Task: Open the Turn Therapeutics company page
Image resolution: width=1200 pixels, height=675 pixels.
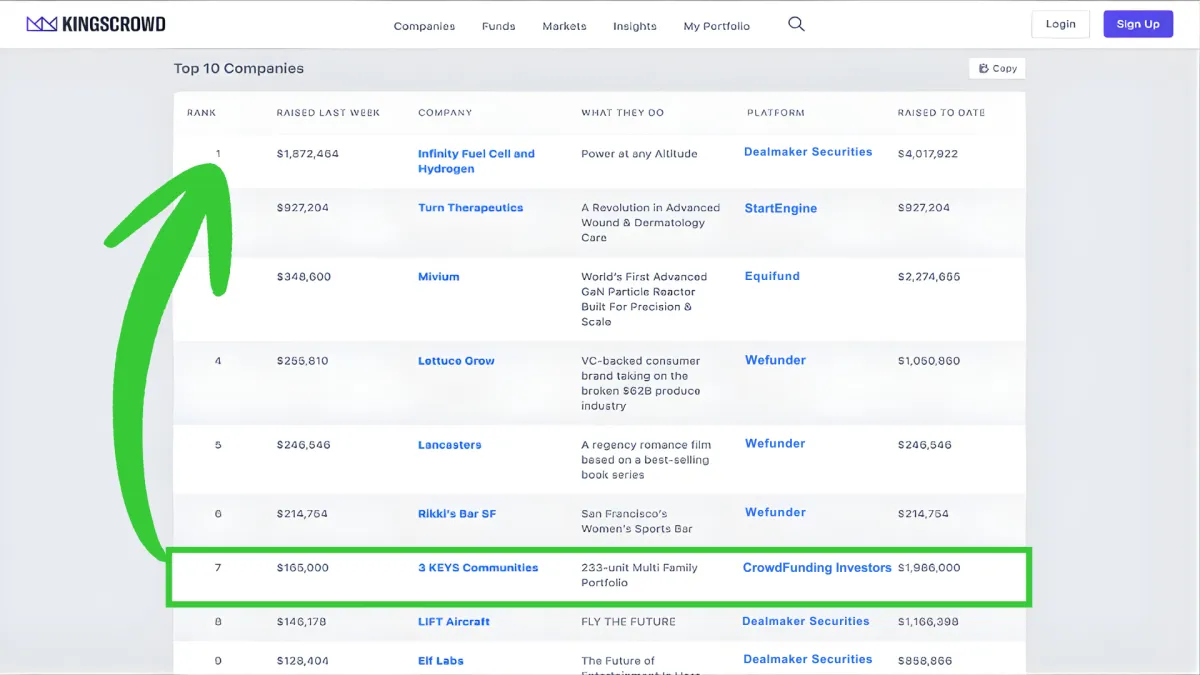Action: [470, 208]
